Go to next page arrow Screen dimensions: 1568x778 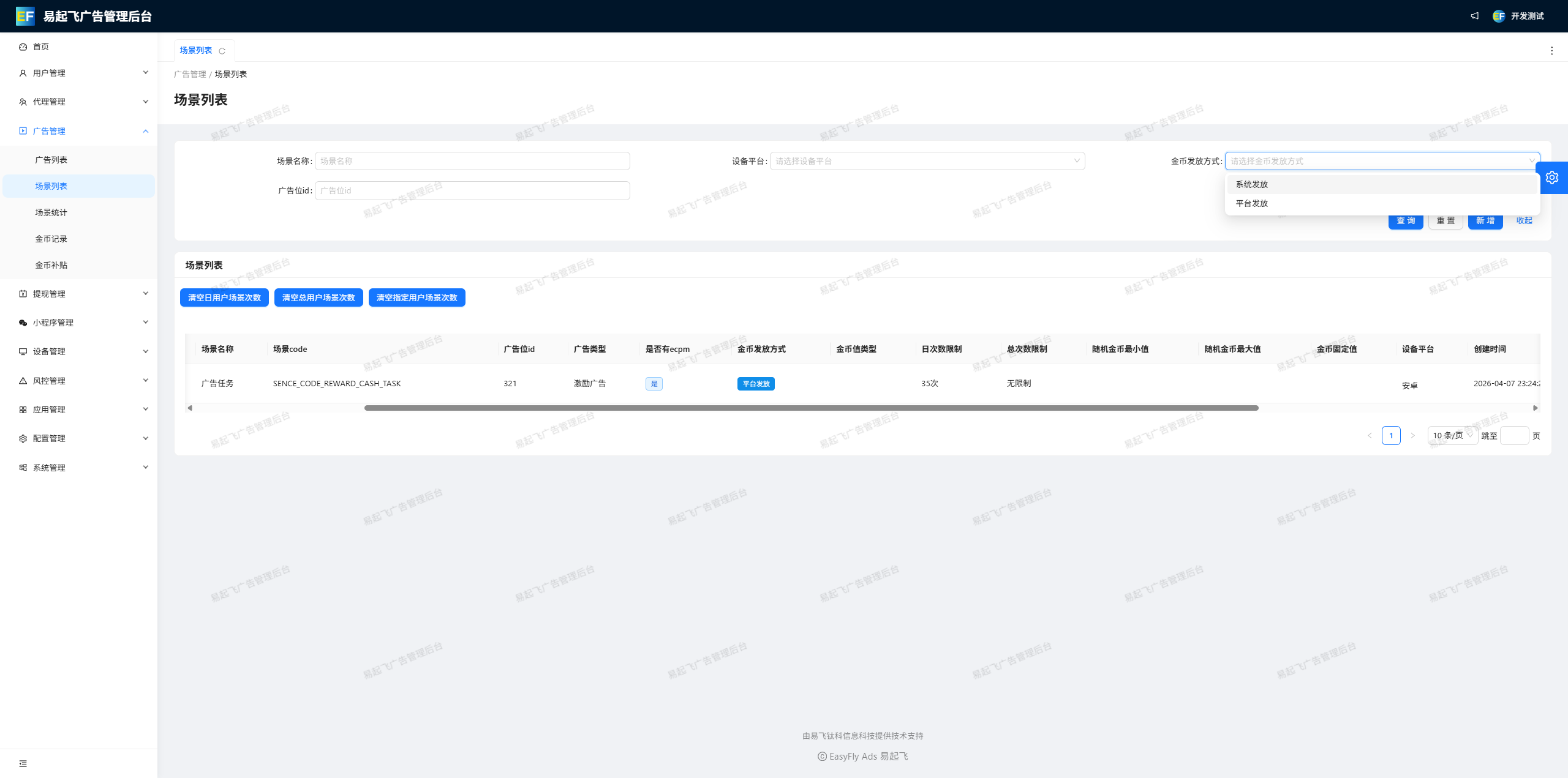(1412, 436)
